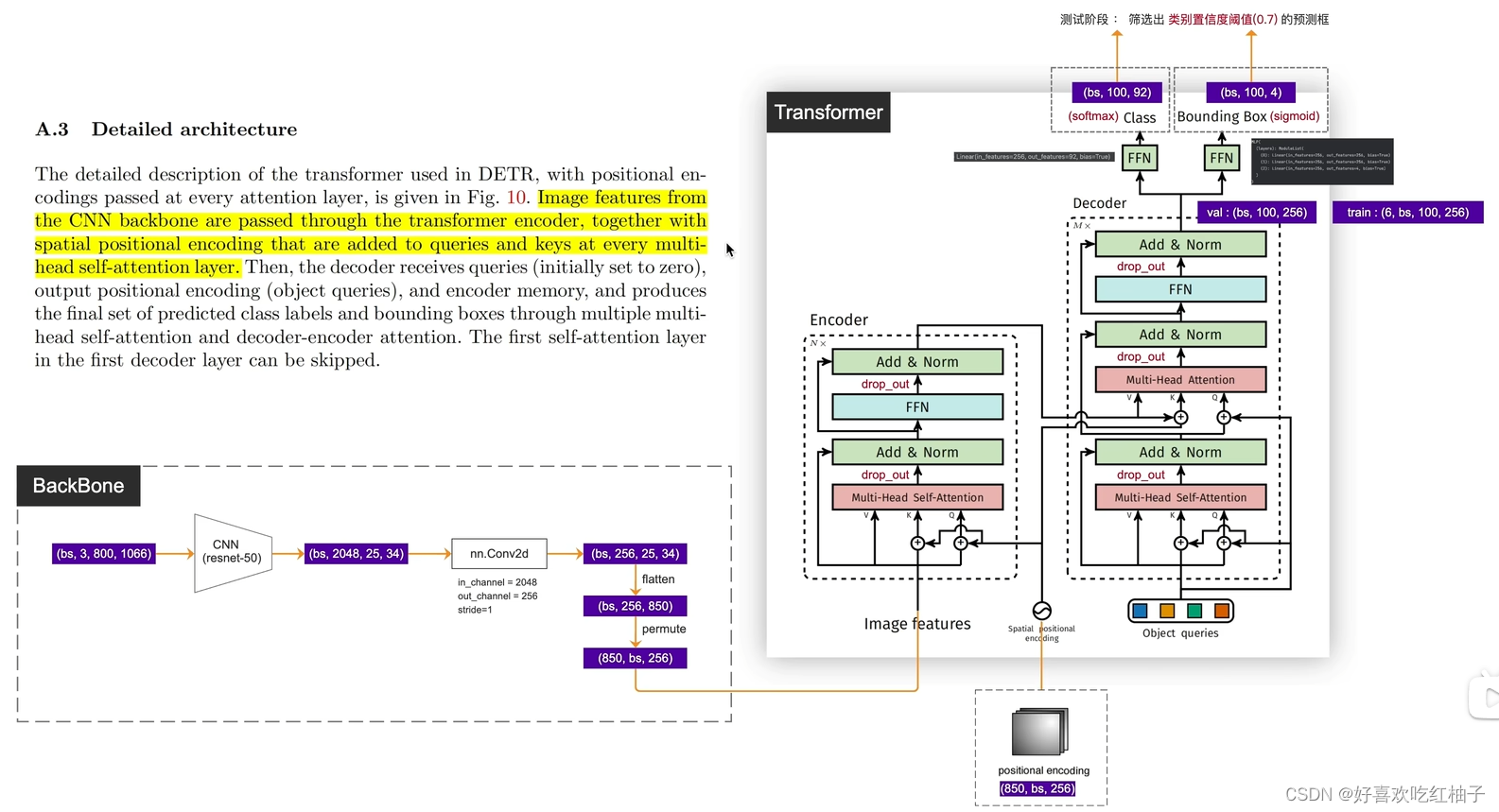The height and width of the screenshot is (812, 1499).
Task: Click the BackBone title label
Action: pos(78,486)
